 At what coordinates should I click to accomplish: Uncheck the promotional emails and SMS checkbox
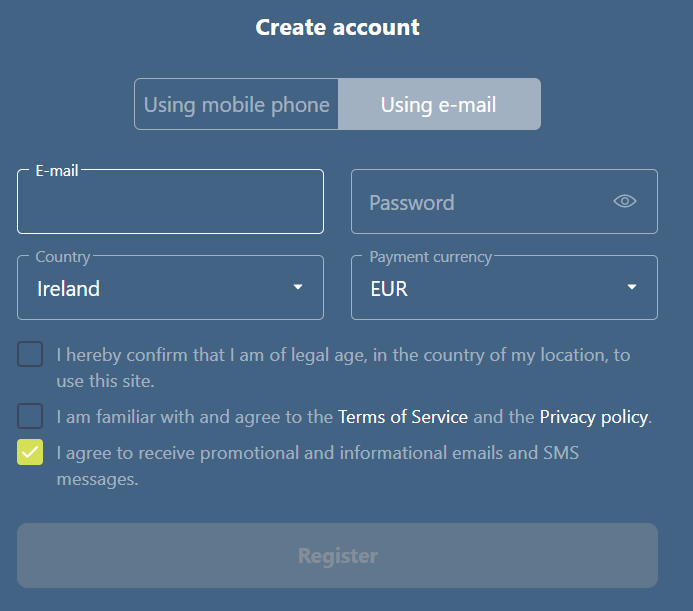[x=30, y=452]
